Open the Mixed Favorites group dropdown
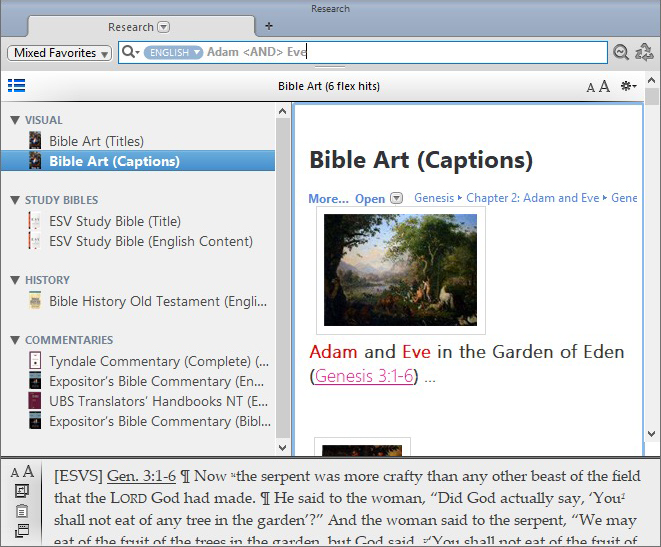Viewport: 661px width, 547px height. click(59, 53)
